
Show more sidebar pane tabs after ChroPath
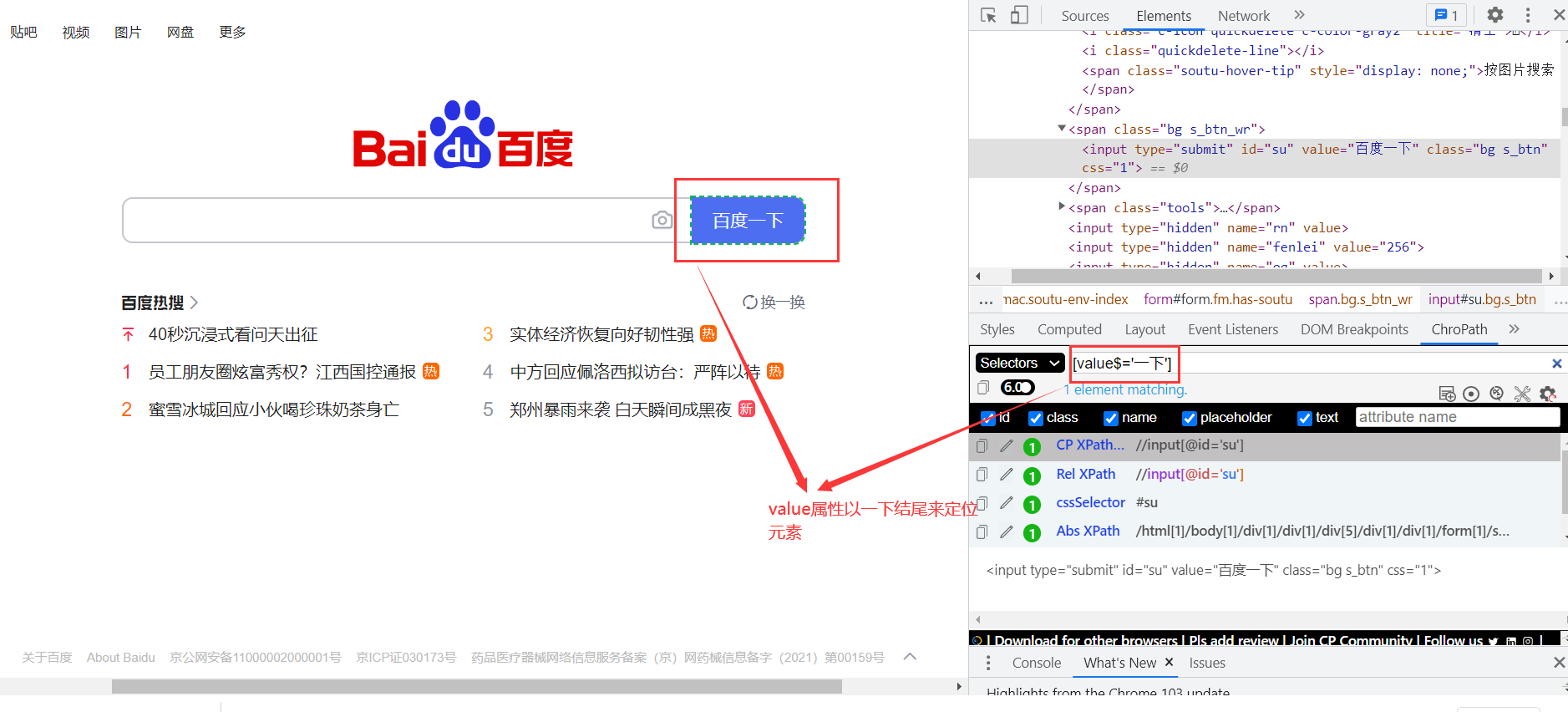point(1514,329)
